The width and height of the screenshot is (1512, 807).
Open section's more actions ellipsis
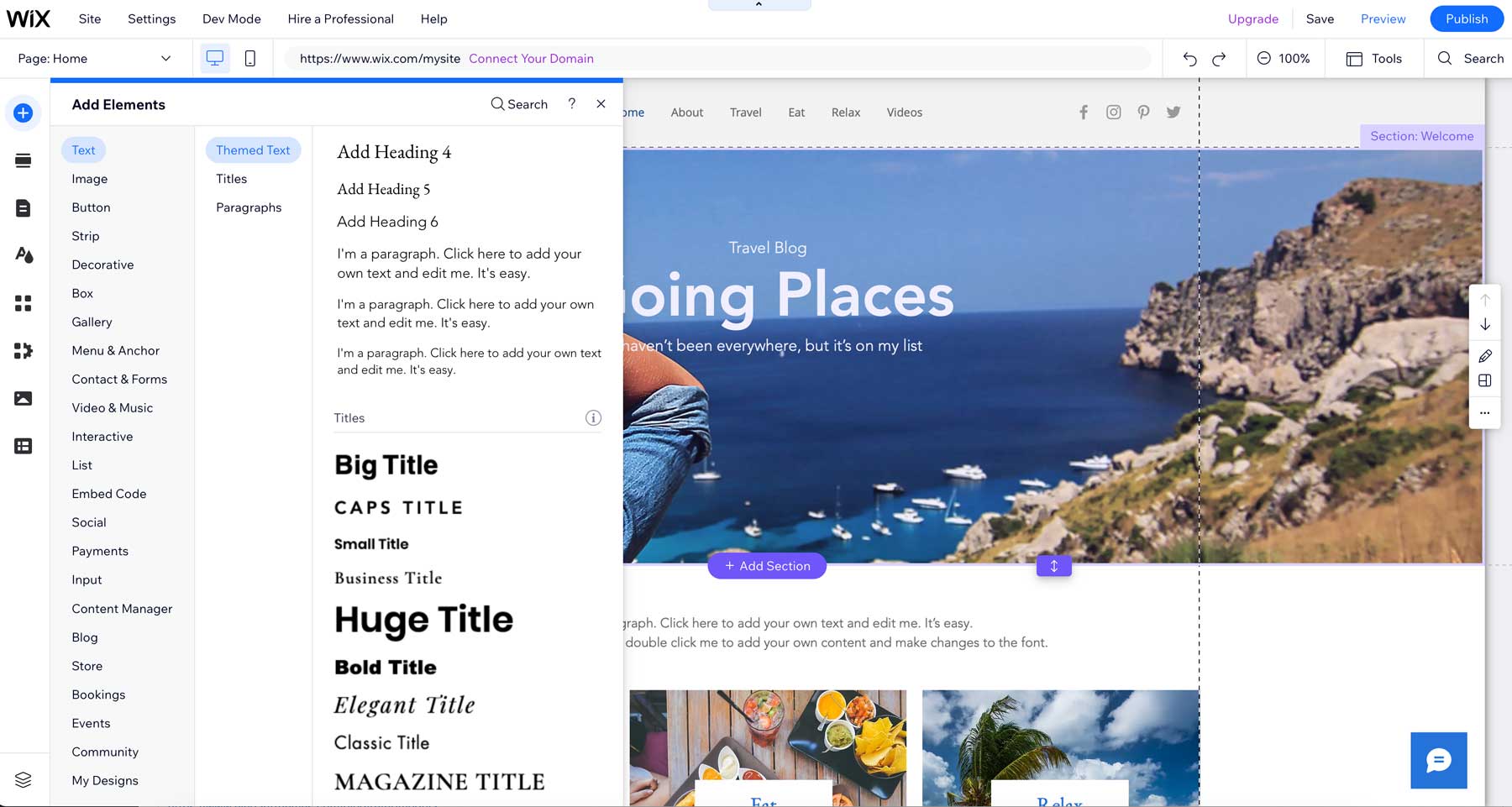tap(1485, 412)
